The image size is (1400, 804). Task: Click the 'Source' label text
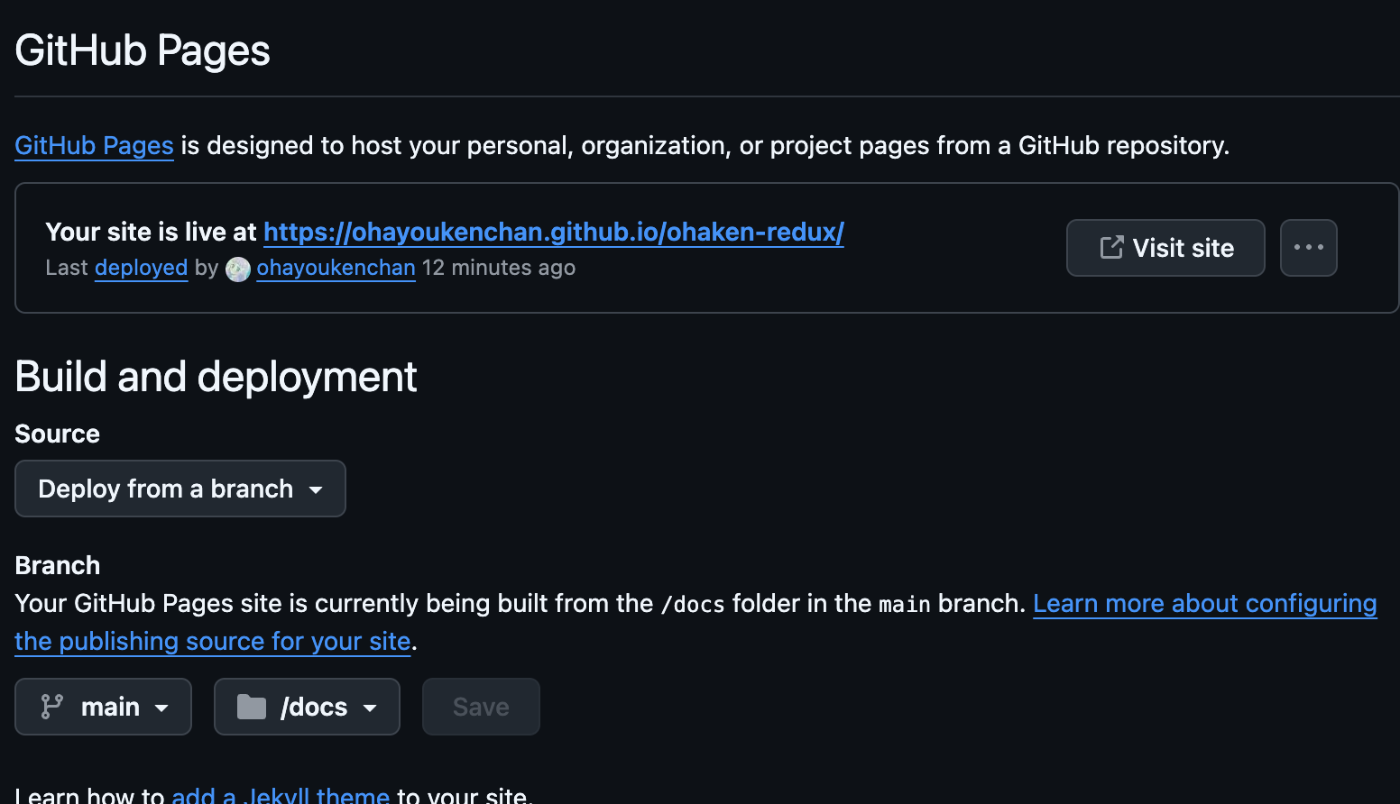point(57,434)
